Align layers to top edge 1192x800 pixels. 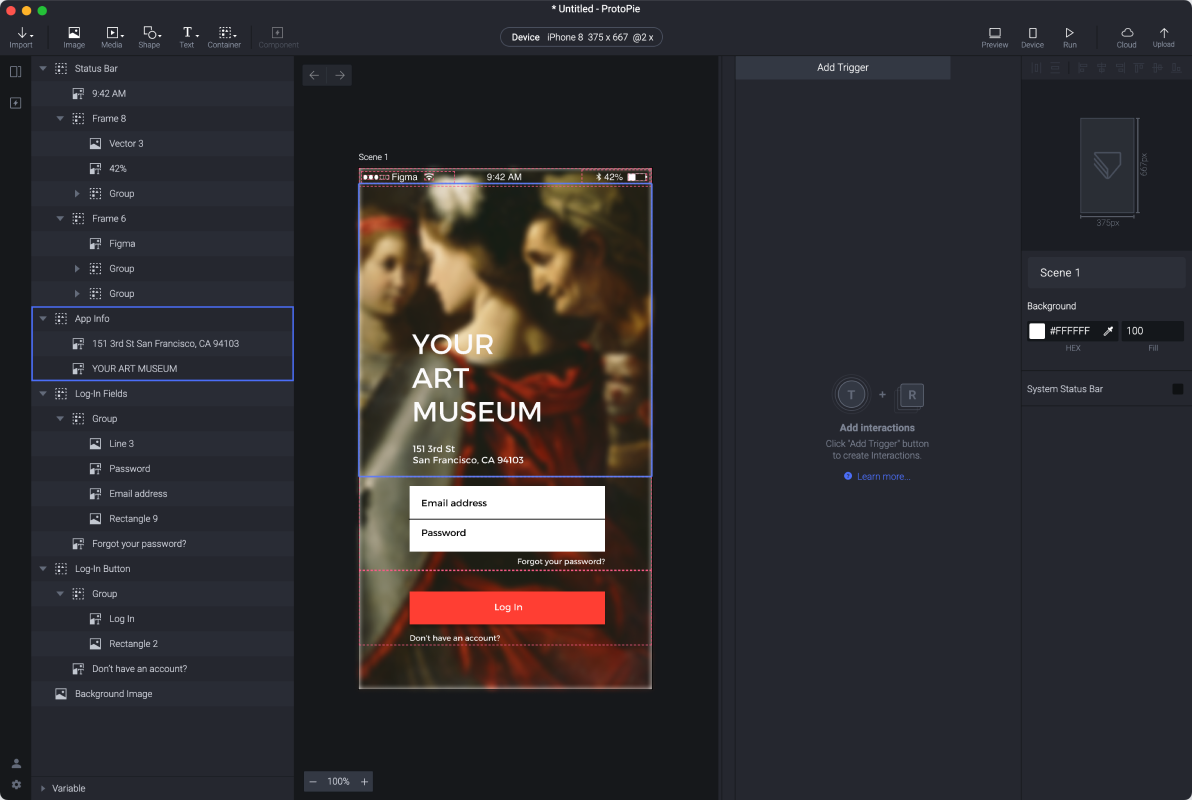click(1139, 68)
